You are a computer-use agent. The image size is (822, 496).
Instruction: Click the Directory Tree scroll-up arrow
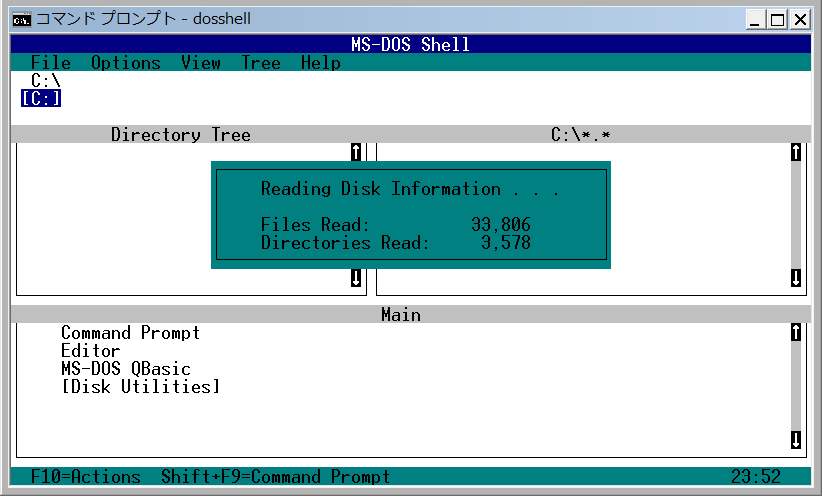[356, 152]
